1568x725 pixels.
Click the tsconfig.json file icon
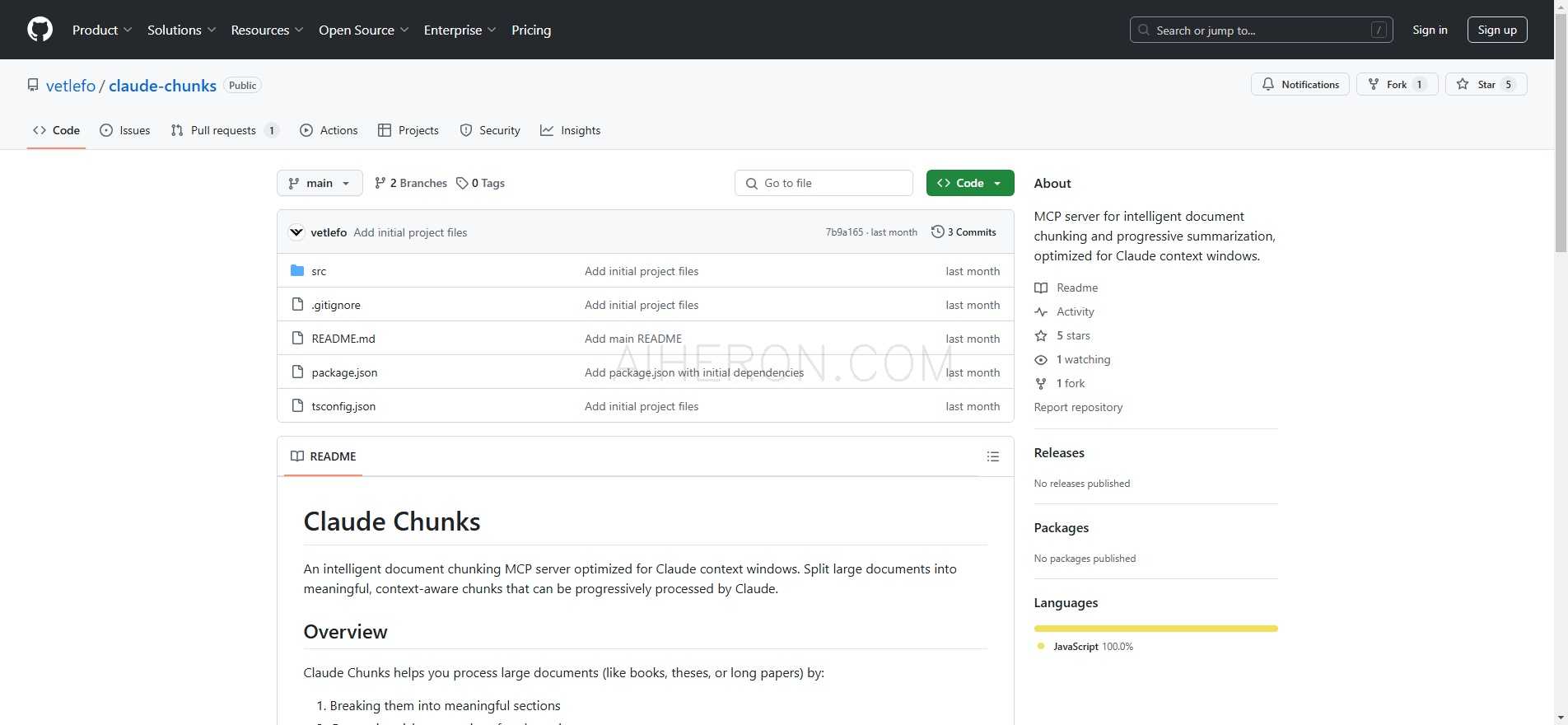point(297,405)
